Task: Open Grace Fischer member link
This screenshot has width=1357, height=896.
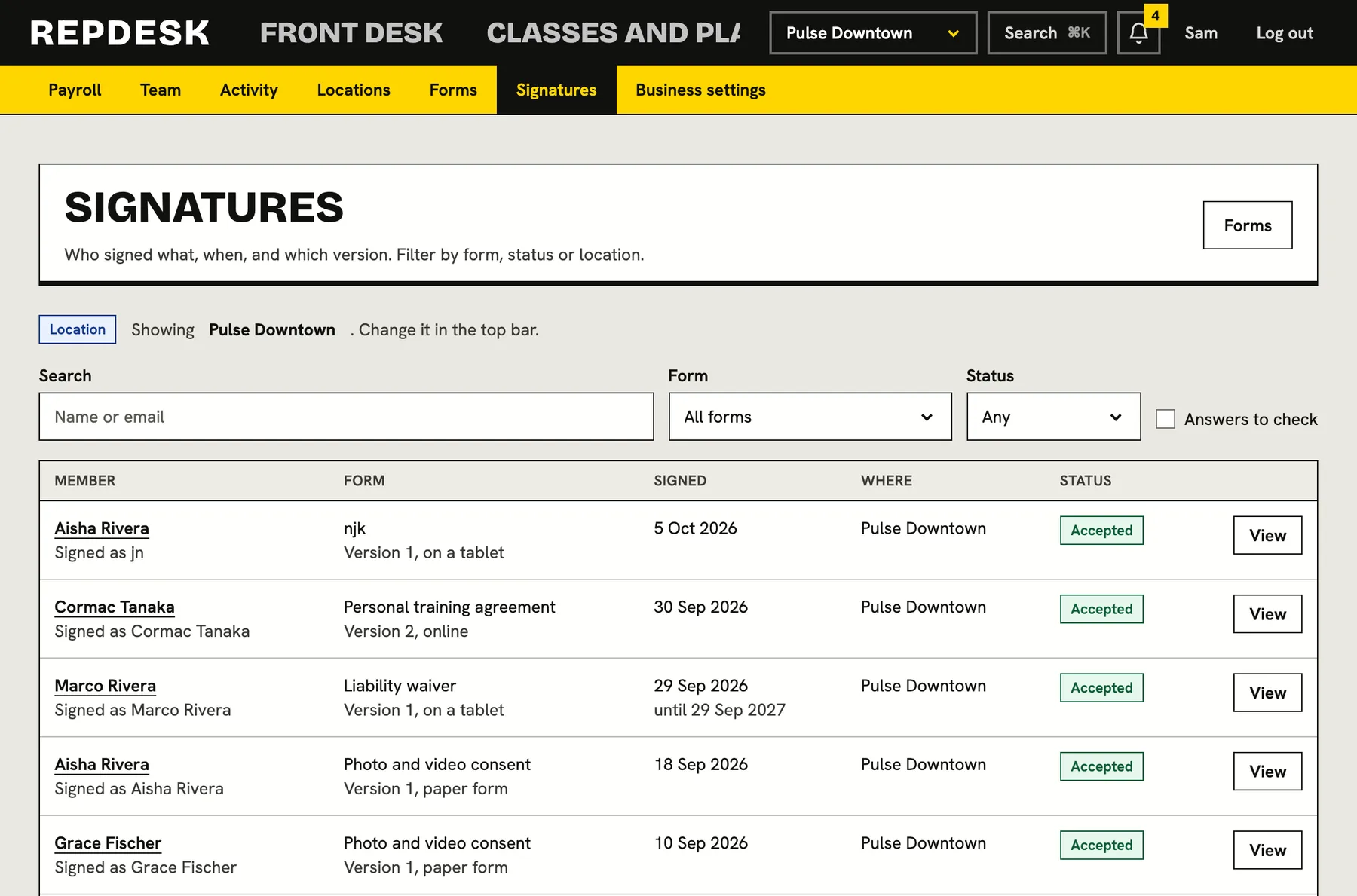Action: point(108,843)
